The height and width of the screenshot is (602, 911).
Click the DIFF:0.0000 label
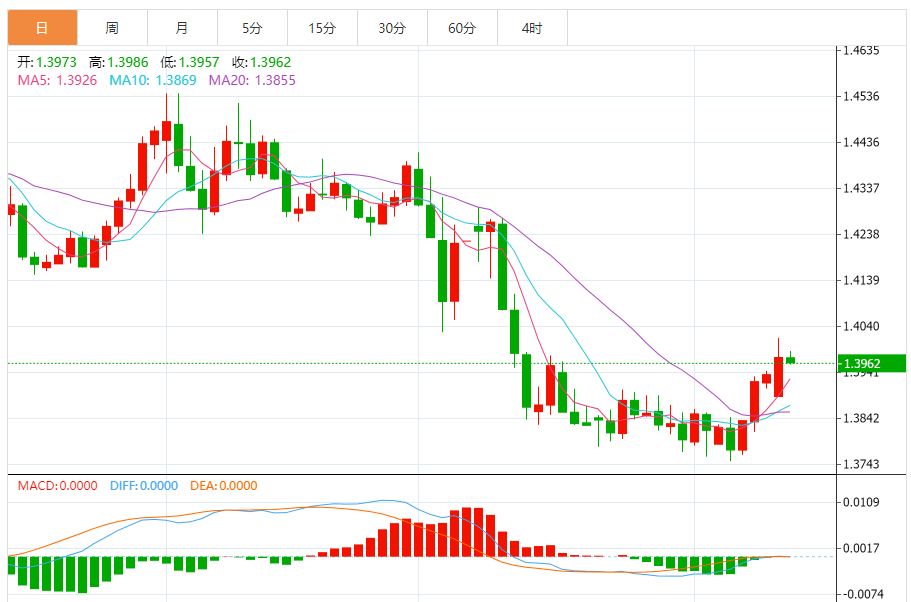tap(144, 486)
